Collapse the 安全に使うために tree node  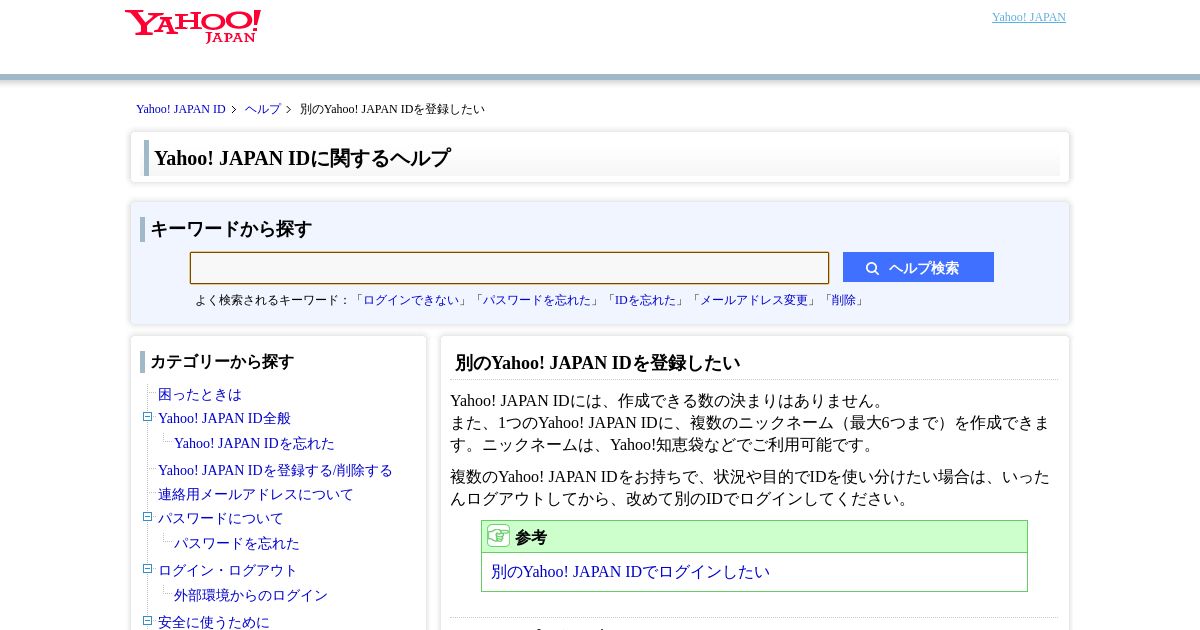(x=147, y=621)
